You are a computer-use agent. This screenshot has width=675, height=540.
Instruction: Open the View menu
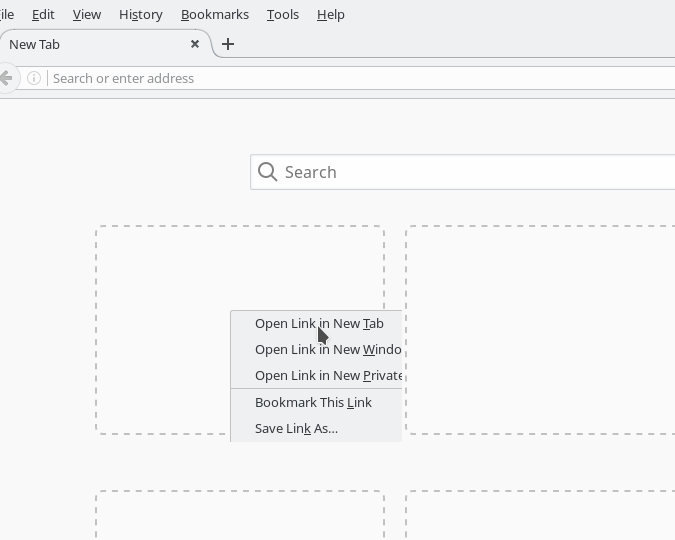point(87,14)
